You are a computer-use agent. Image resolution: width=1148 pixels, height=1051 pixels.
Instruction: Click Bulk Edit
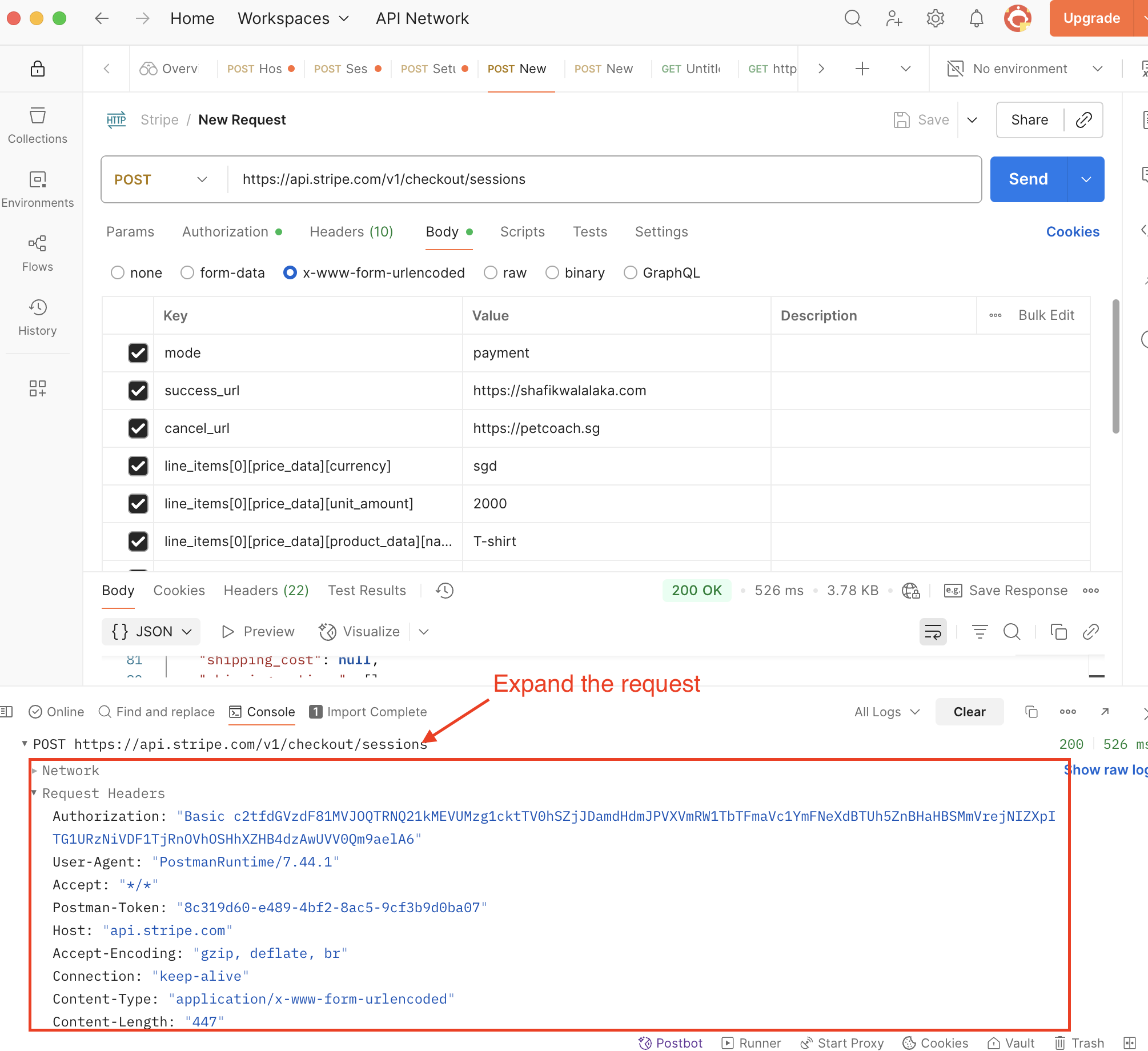click(x=1046, y=315)
